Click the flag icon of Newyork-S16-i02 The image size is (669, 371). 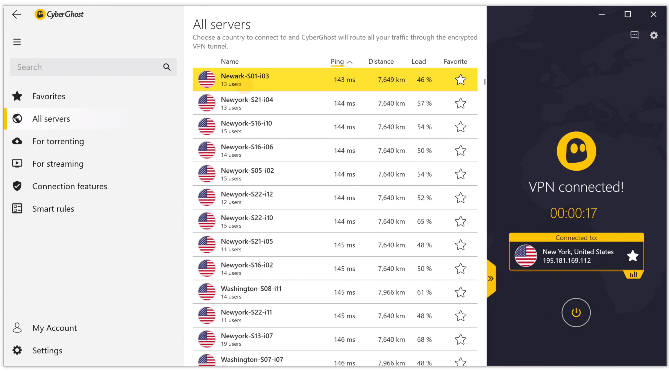pyautogui.click(x=207, y=268)
